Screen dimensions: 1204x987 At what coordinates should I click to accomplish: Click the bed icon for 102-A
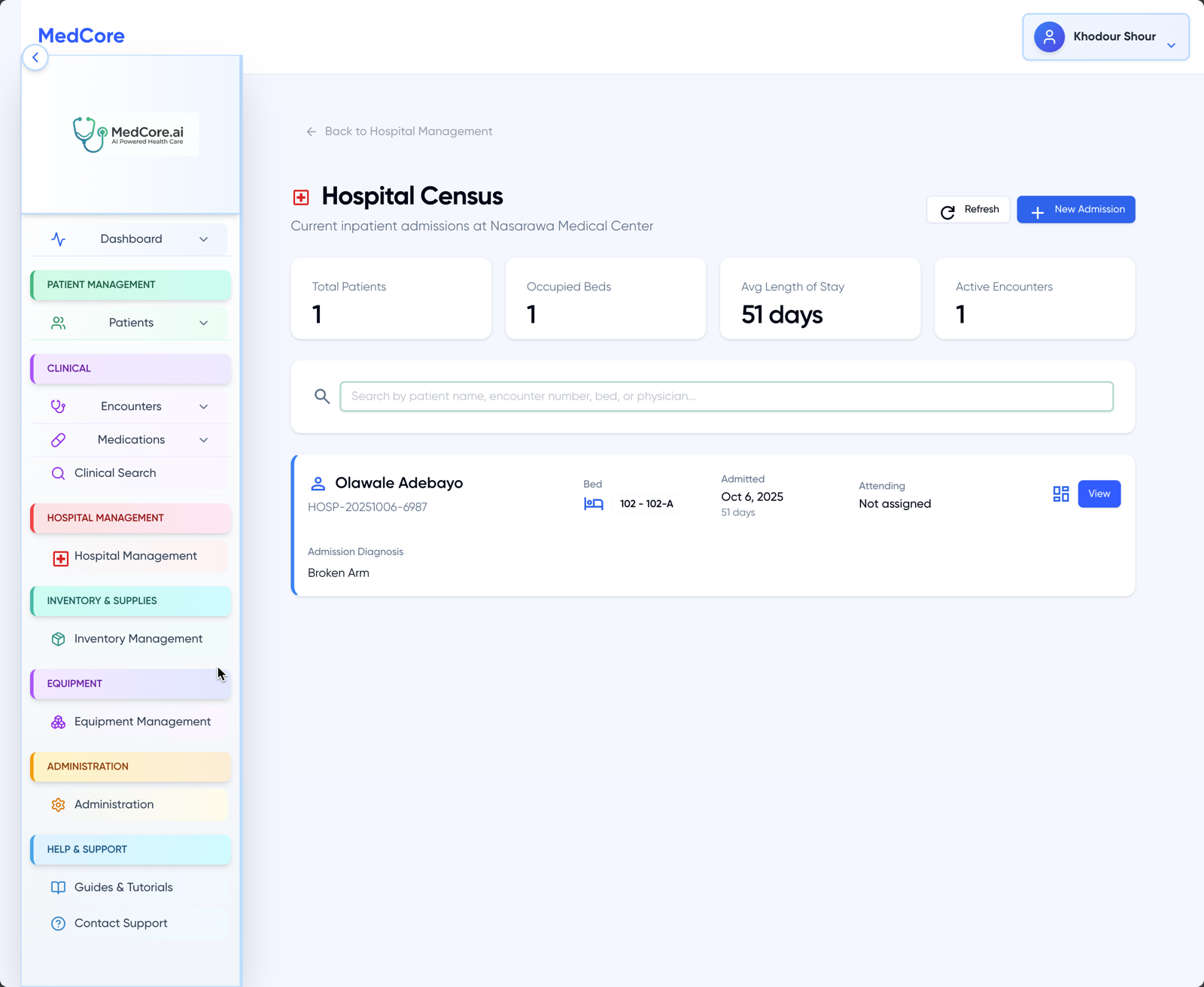[x=593, y=504]
